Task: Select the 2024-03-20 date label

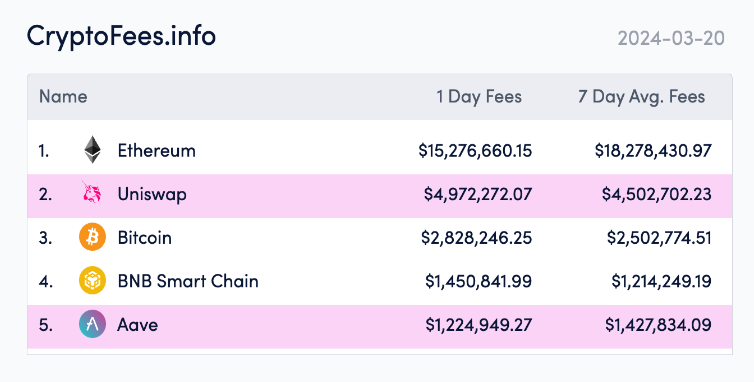Action: point(671,38)
